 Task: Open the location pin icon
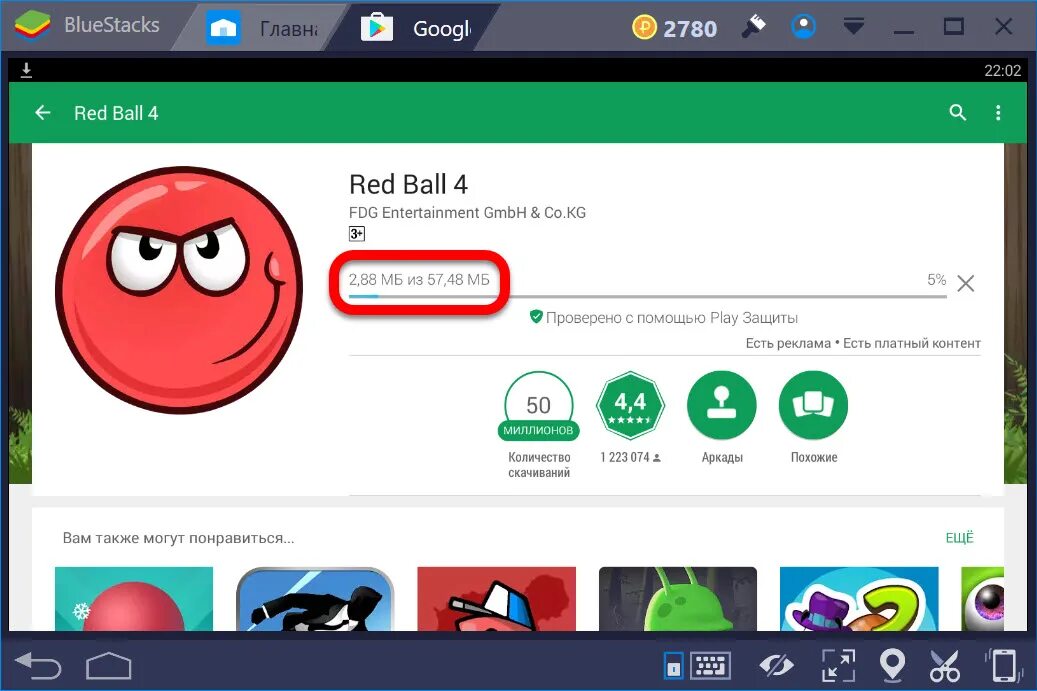point(892,665)
